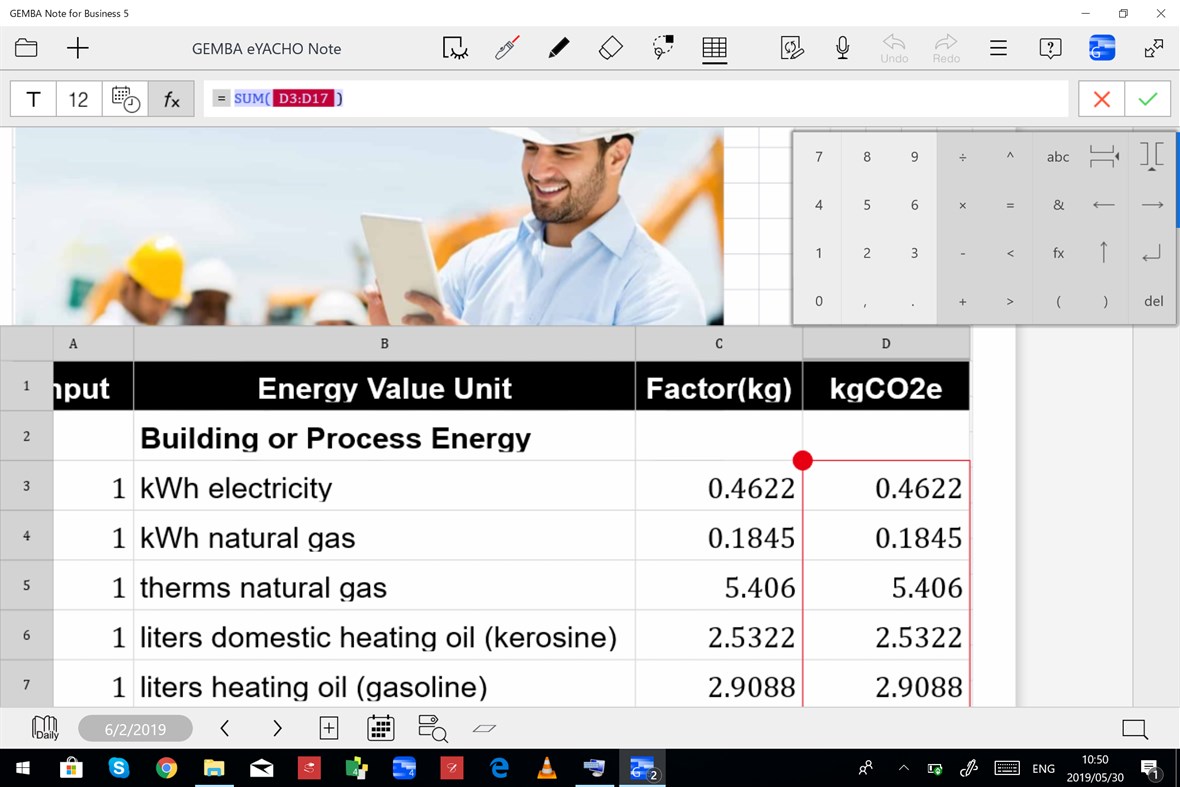Click the ENG language indicator in the tray
Screen dimensions: 1180x787
pos(1043,768)
